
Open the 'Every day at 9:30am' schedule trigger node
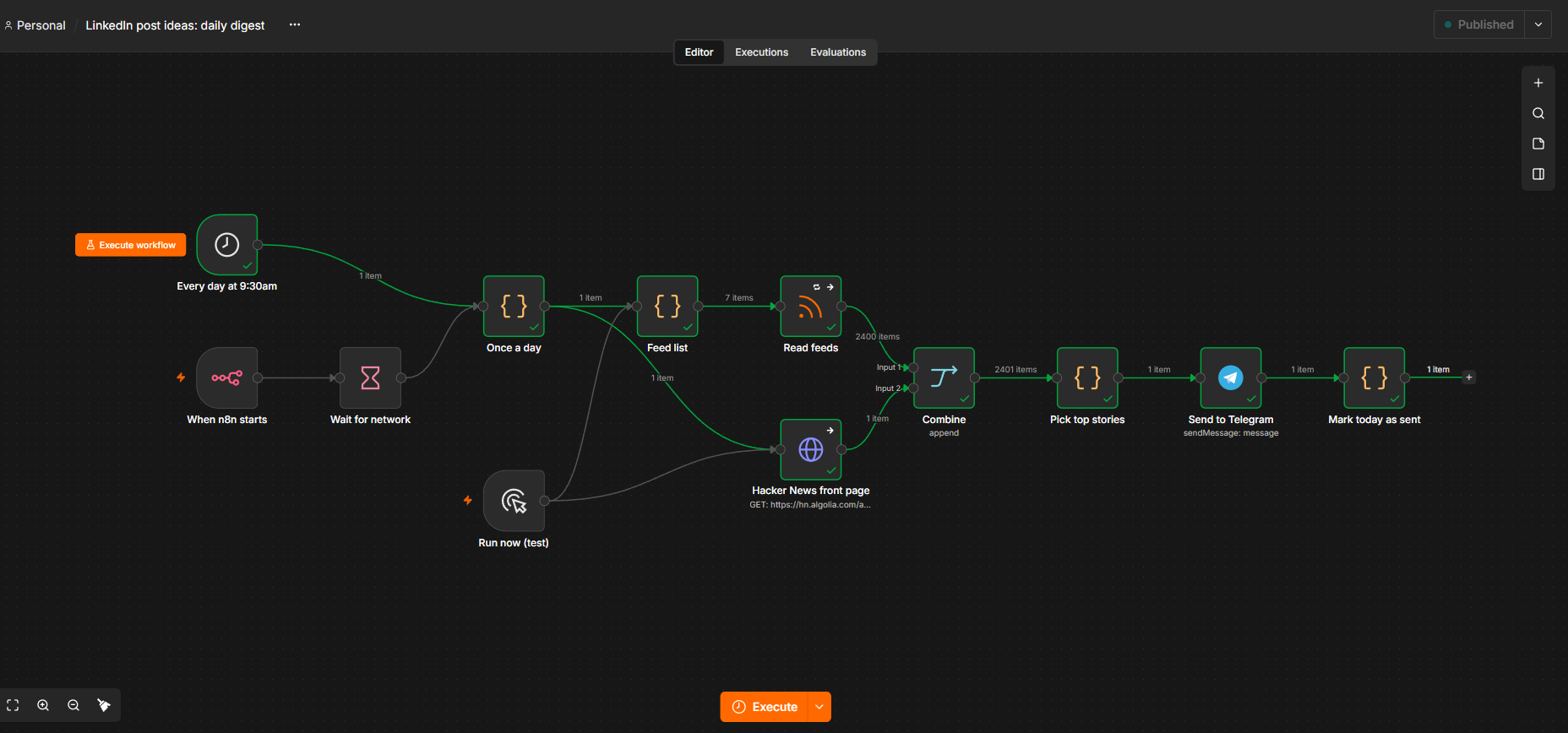[x=226, y=245]
